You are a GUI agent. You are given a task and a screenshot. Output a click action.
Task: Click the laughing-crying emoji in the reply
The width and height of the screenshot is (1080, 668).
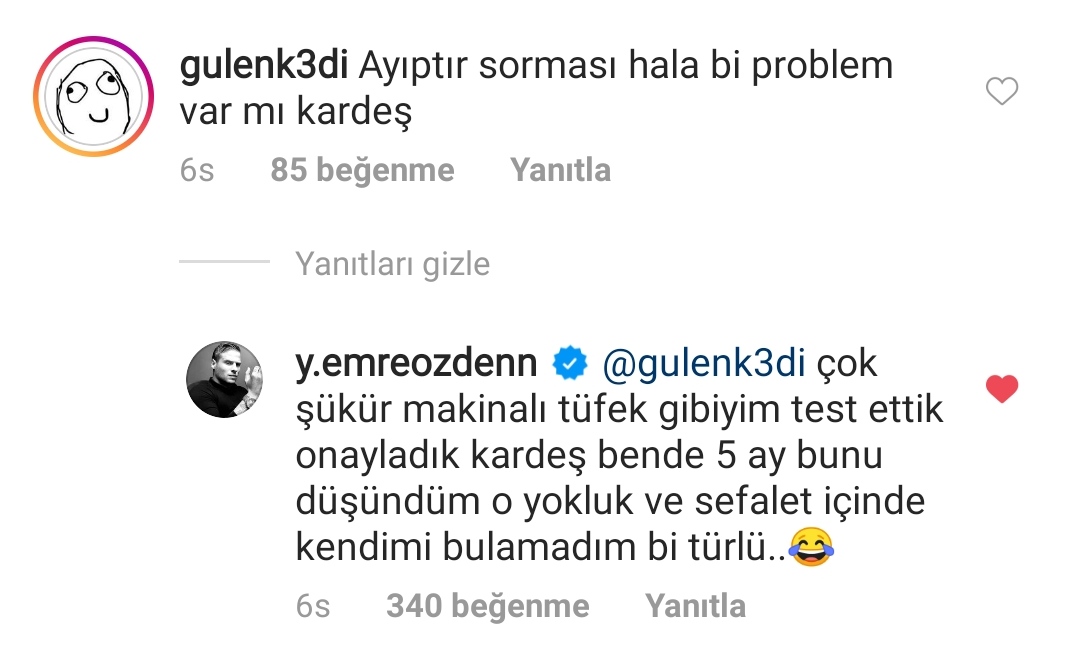(811, 547)
